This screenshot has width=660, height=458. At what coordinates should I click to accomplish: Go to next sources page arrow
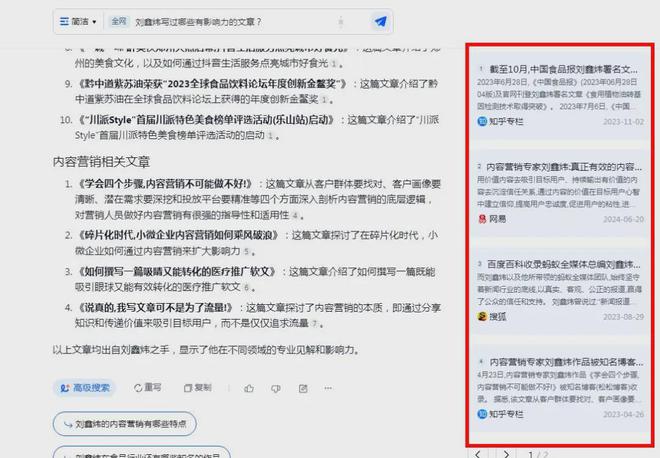506,454
